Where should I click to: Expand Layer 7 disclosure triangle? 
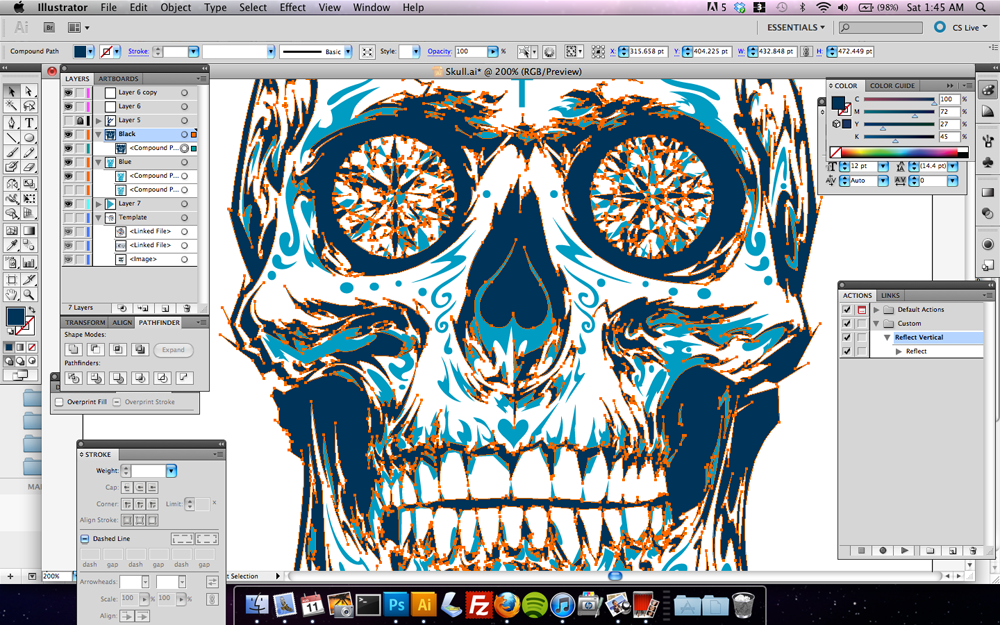[98, 203]
